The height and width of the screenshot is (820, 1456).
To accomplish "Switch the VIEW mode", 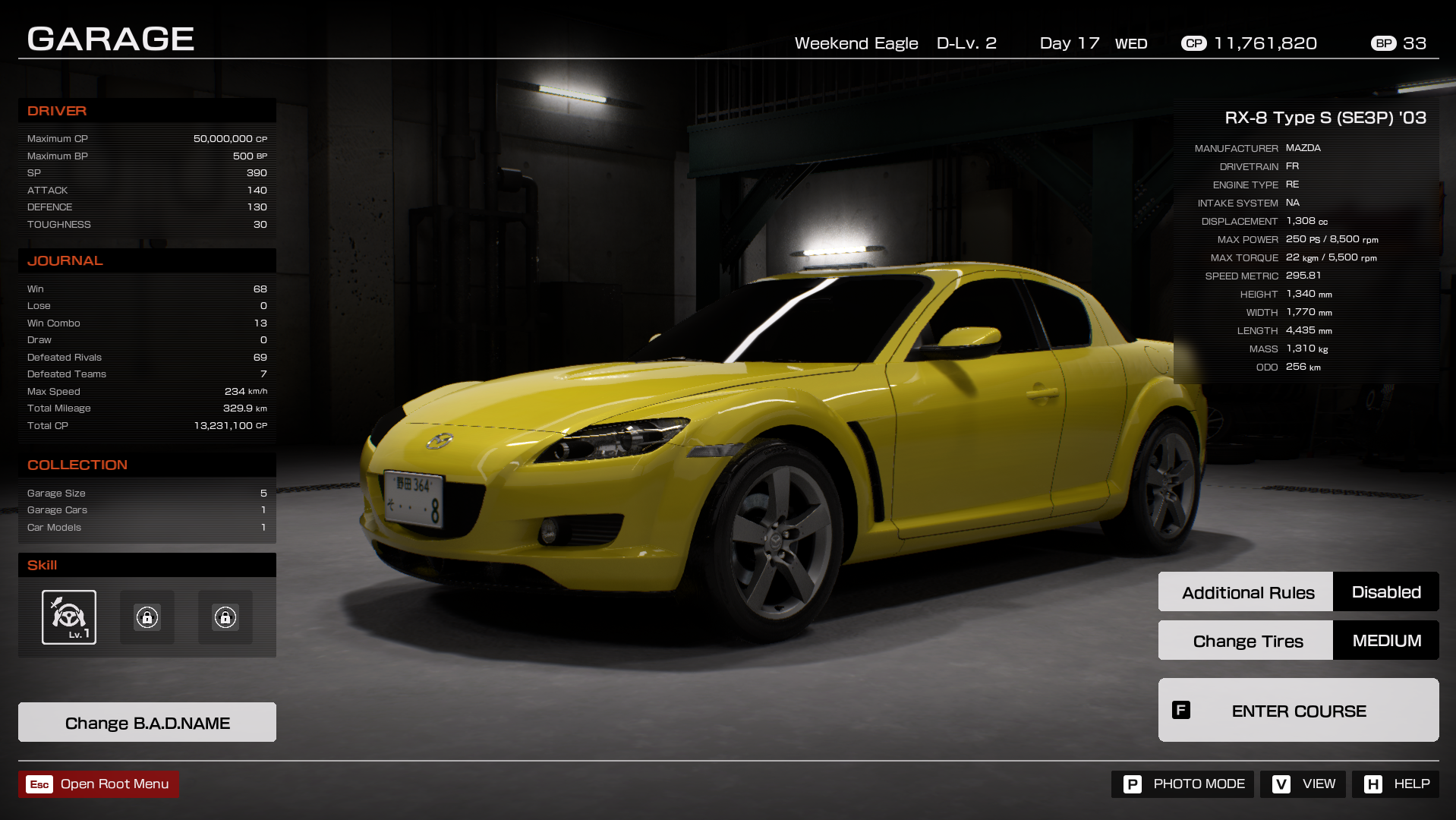I will [1303, 784].
